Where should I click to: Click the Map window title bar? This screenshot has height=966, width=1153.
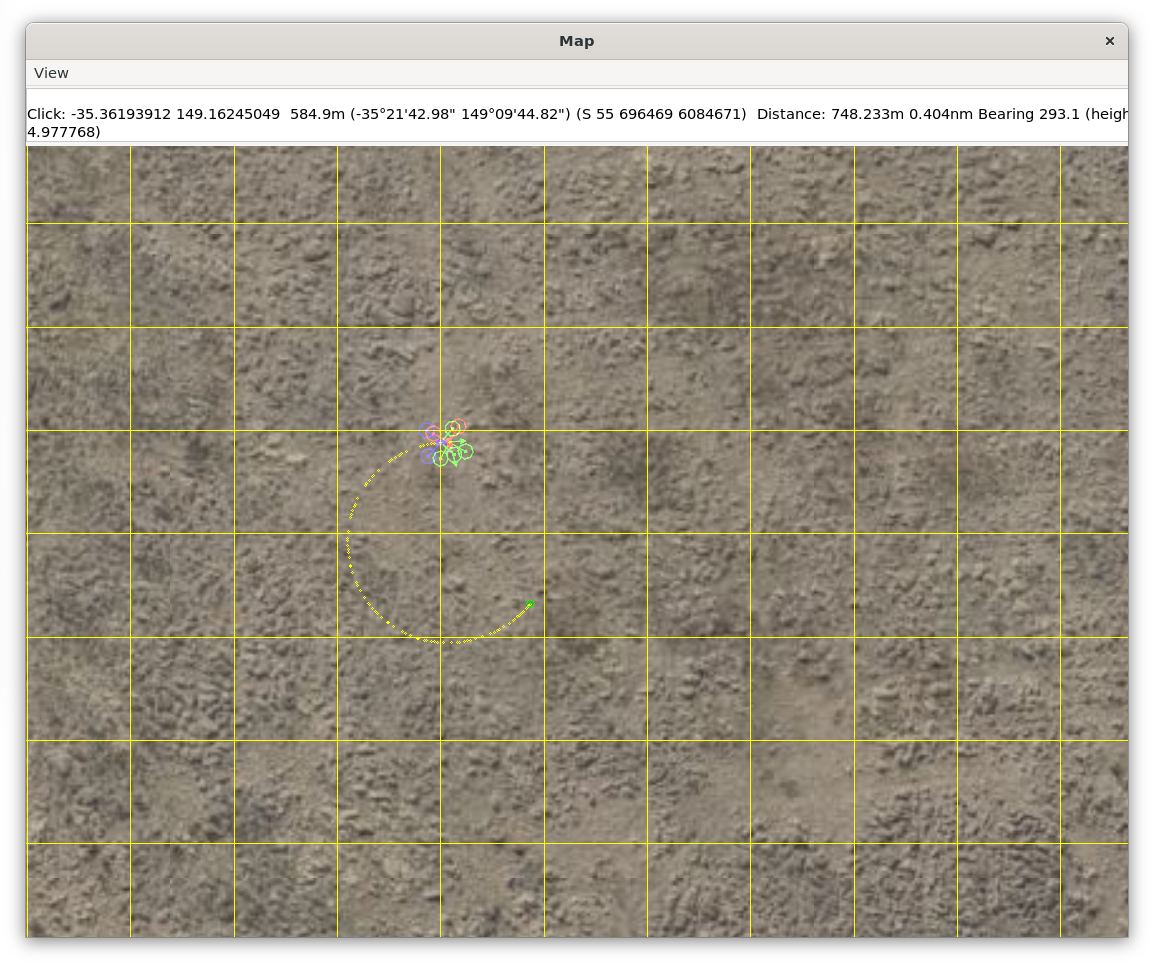point(576,41)
